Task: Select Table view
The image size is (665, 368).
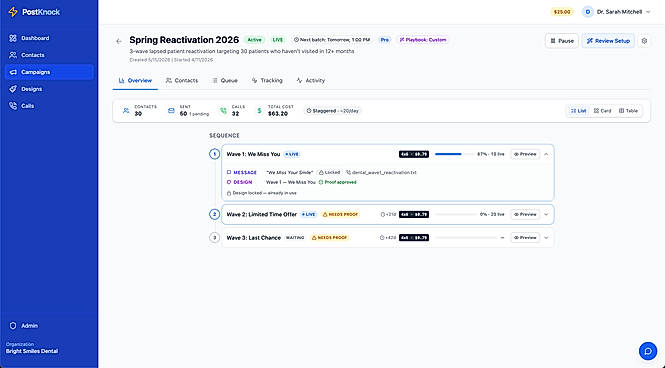Action: (628, 111)
